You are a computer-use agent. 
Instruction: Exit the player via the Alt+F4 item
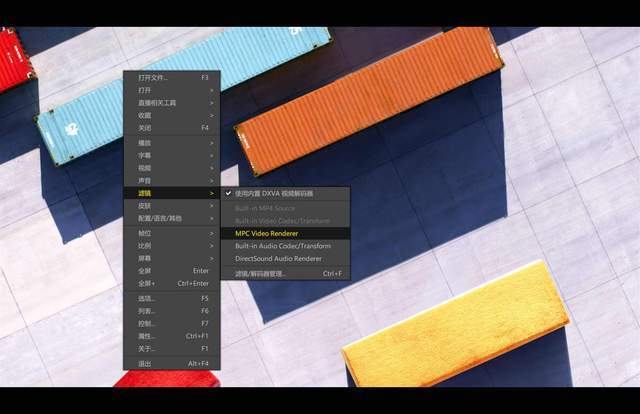[x=172, y=363]
